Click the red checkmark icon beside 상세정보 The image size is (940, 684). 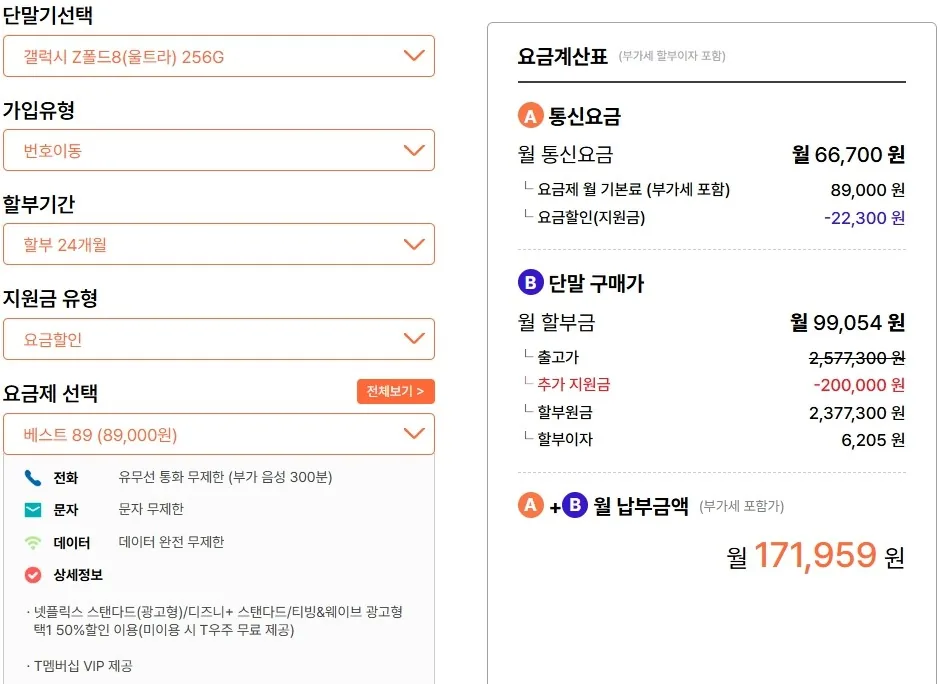pyautogui.click(x=33, y=575)
